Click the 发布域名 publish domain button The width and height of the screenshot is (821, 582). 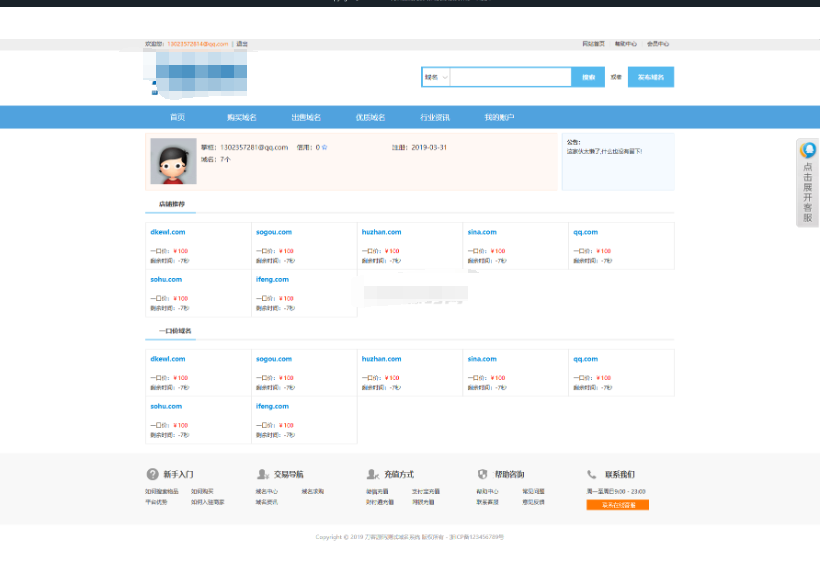pyautogui.click(x=650, y=77)
